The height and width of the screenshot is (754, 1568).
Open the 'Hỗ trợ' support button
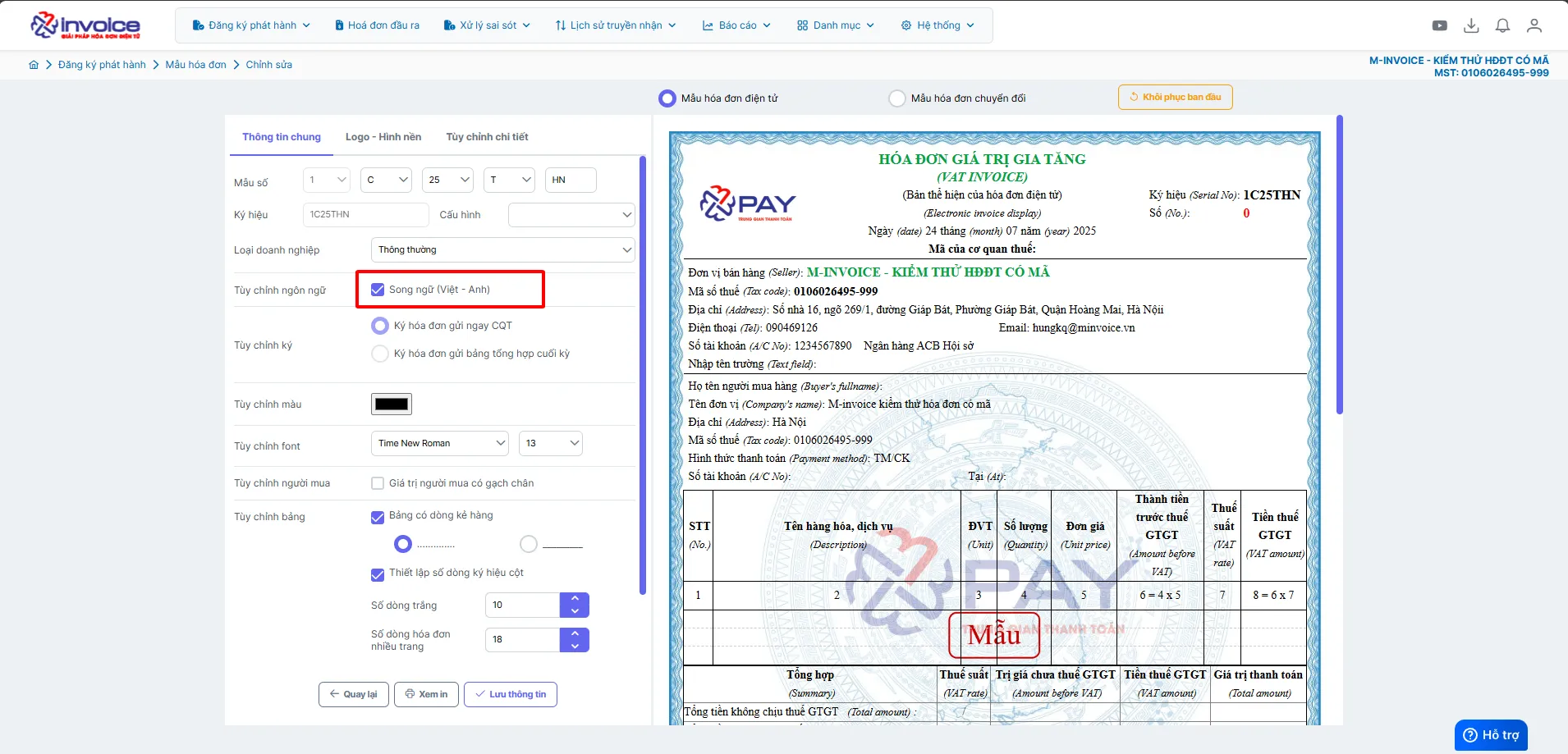pyautogui.click(x=1491, y=735)
